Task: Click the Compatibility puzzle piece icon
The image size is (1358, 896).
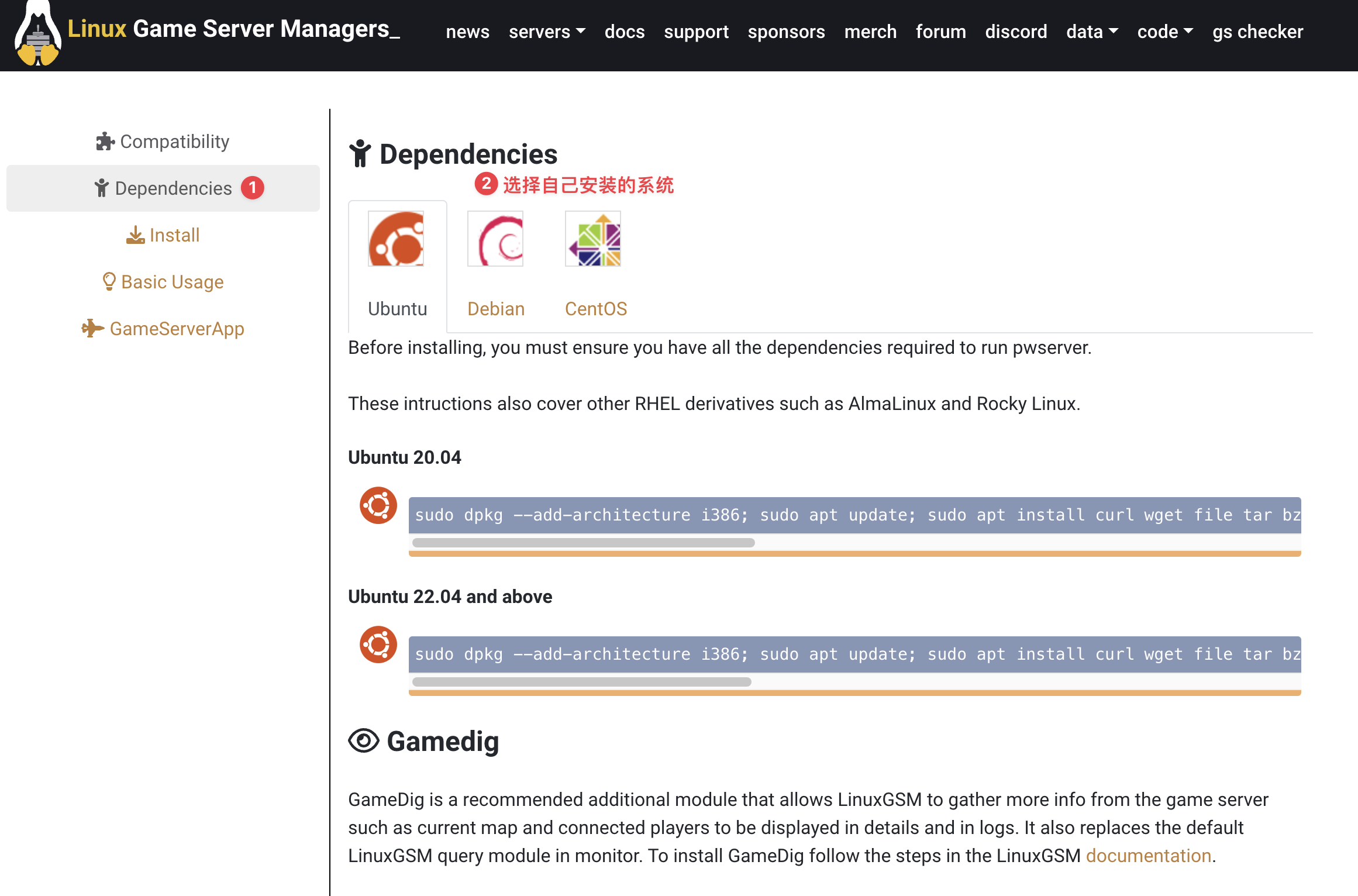Action: tap(105, 142)
